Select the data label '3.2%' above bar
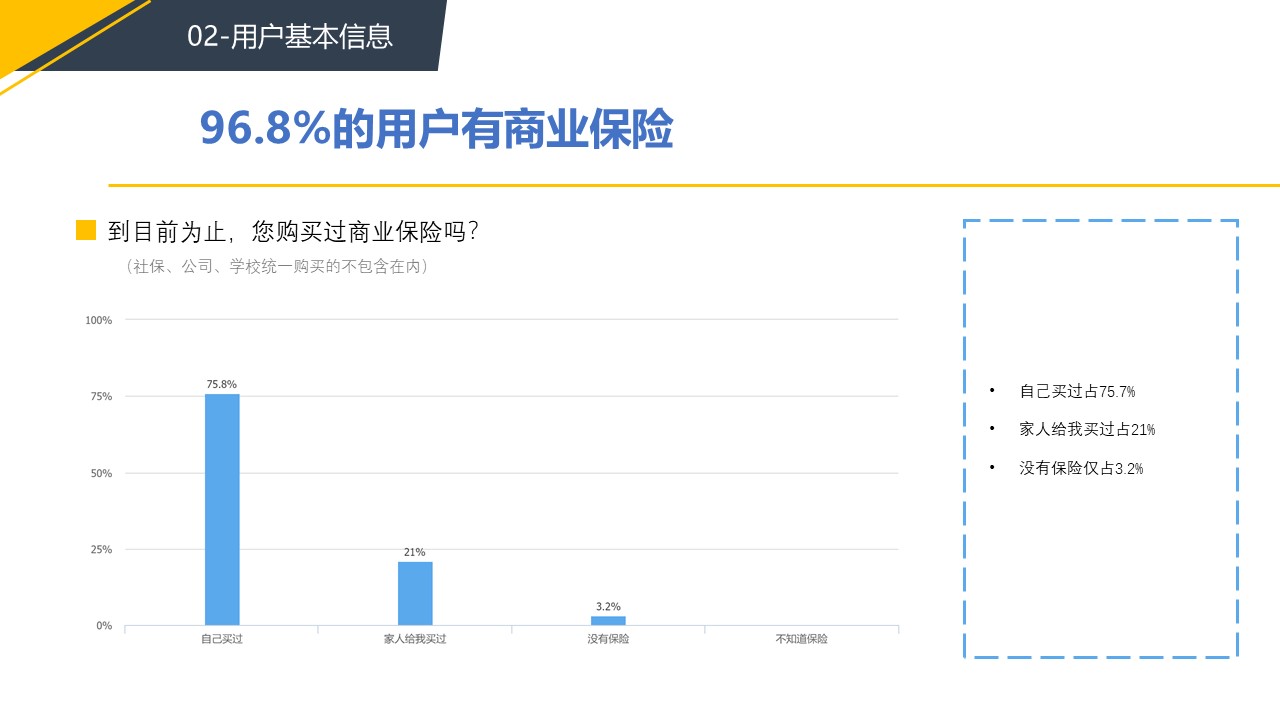The image size is (1280, 720). (x=608, y=606)
